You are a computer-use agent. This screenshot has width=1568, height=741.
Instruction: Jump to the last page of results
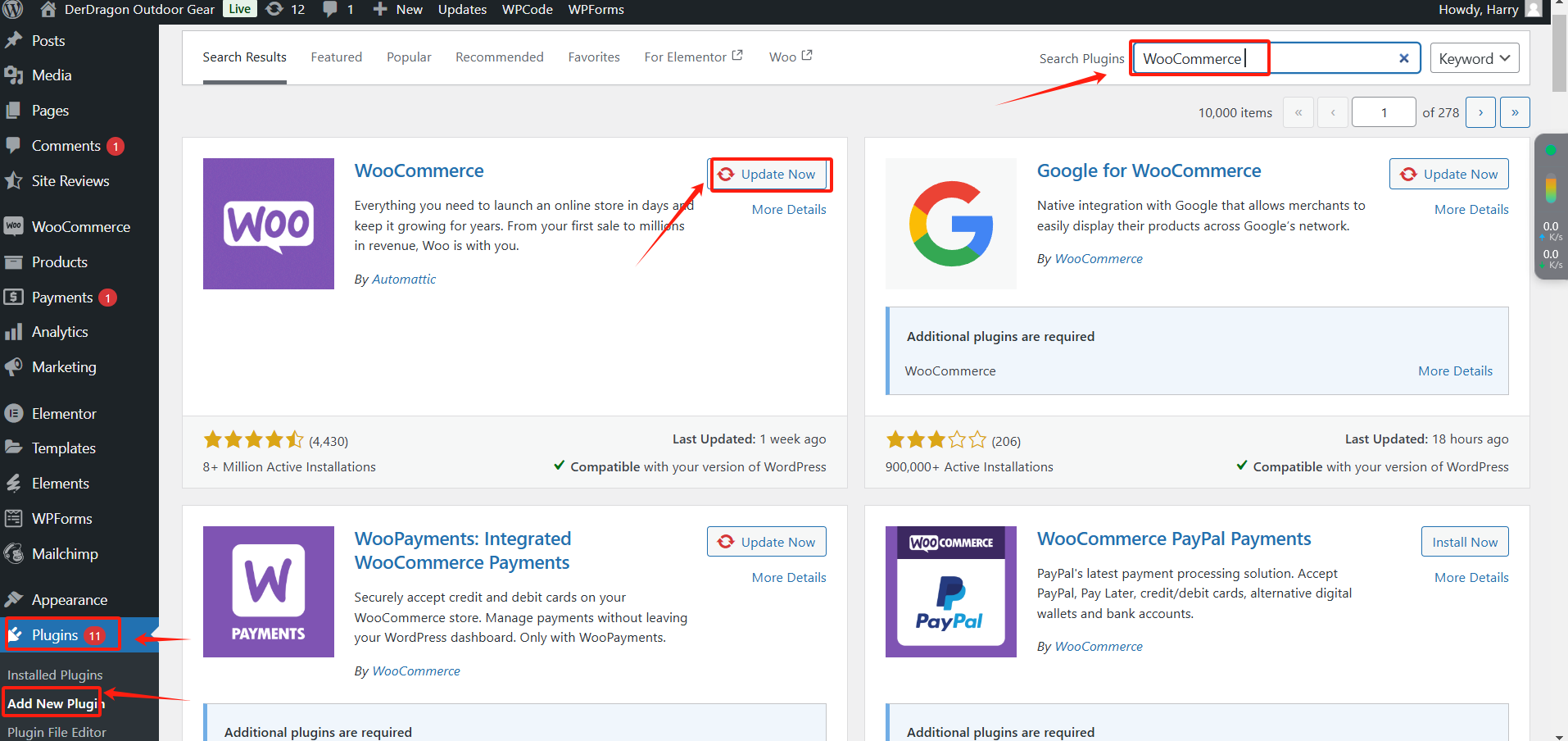pos(1515,112)
